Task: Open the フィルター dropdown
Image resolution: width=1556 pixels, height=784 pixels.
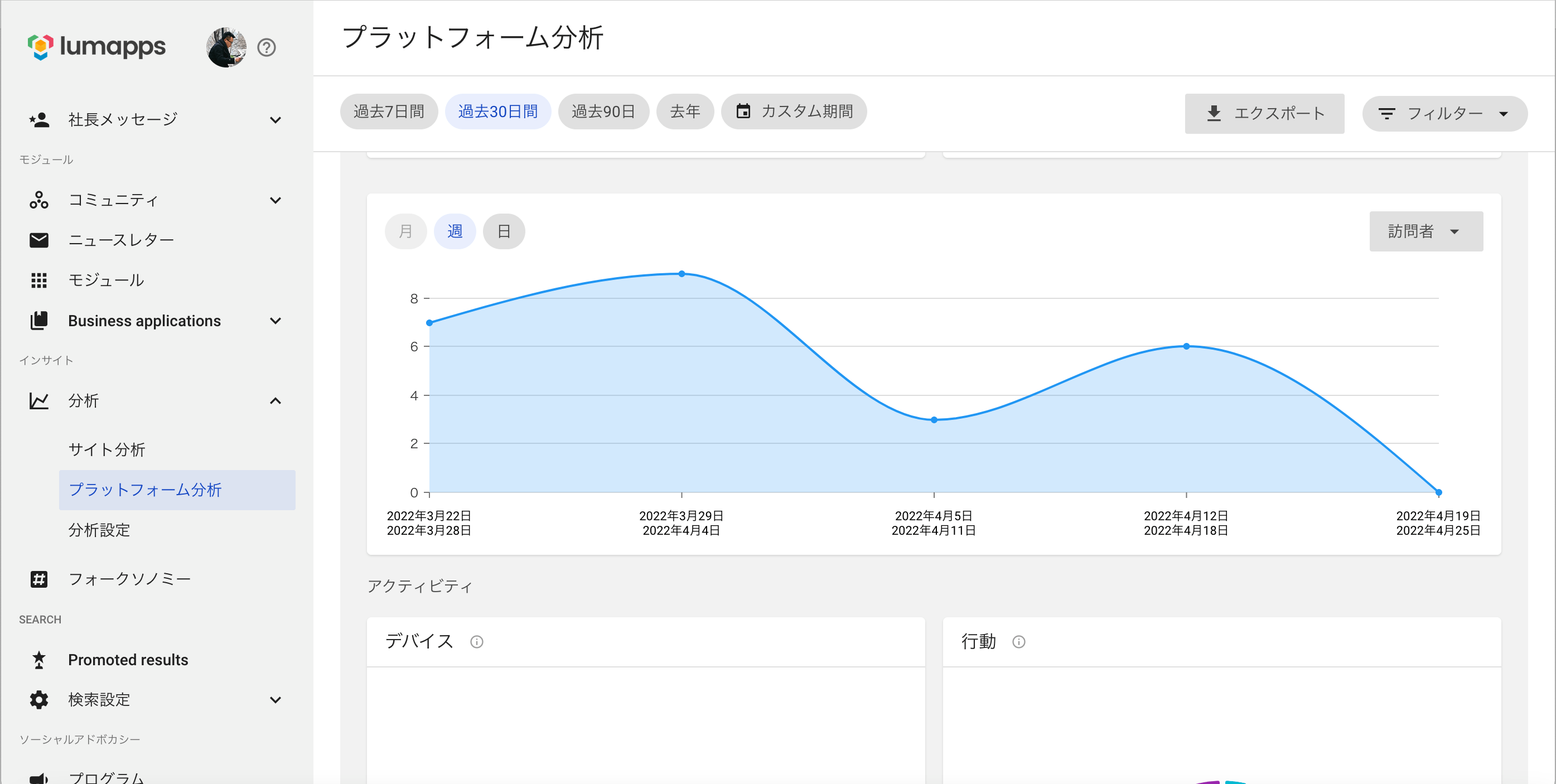Action: (x=1444, y=114)
